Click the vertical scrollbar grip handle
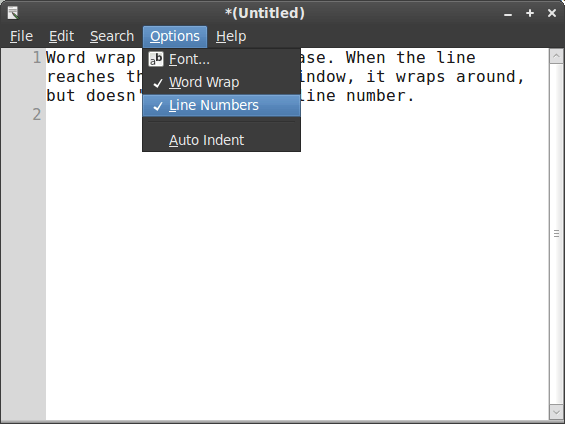565x424 pixels. coord(556,234)
